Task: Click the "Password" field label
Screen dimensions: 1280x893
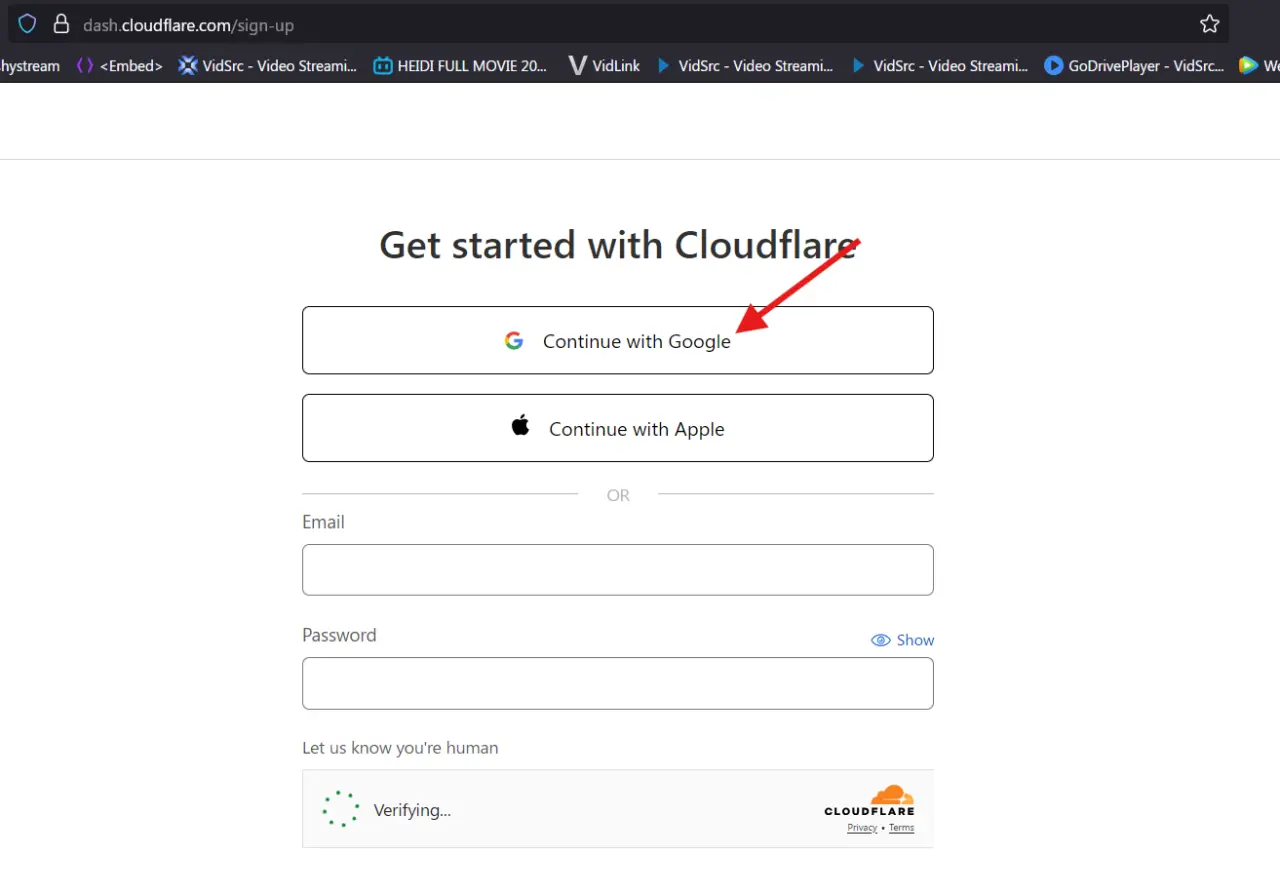Action: (339, 635)
